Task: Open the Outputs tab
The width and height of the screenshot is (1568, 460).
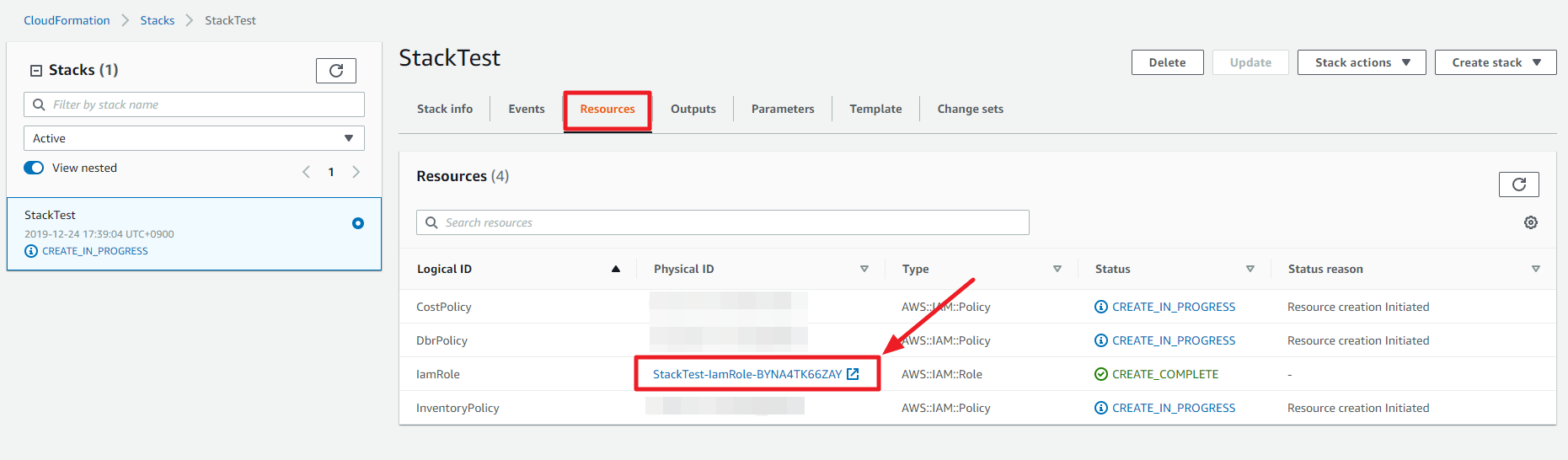Action: 693,109
